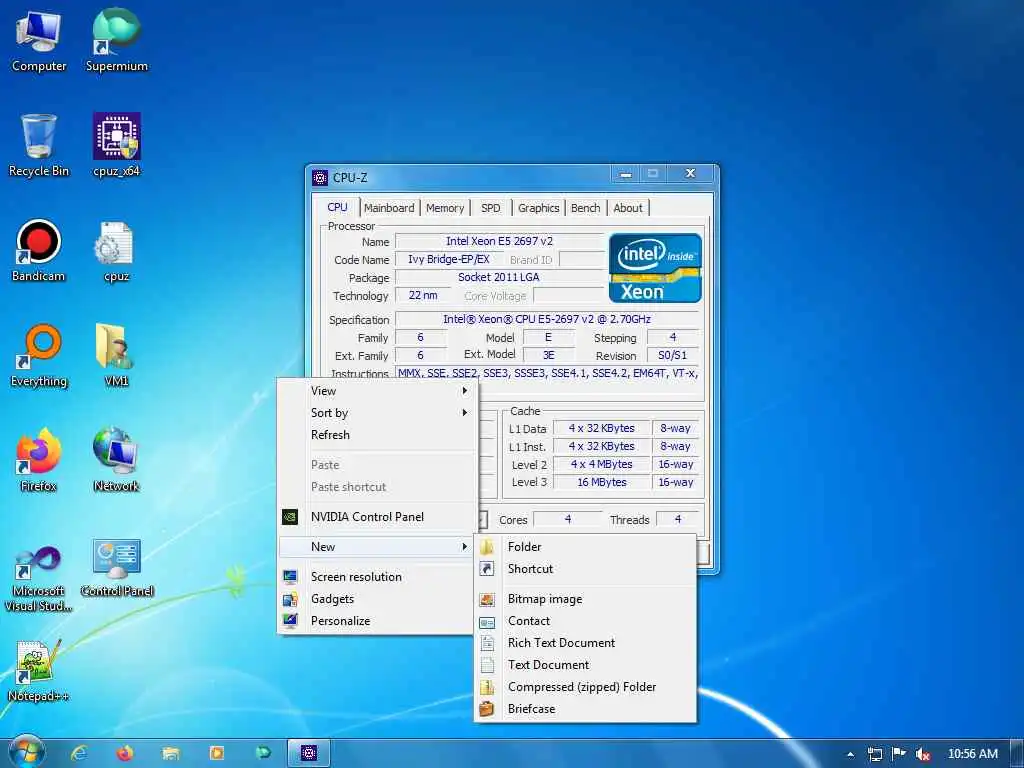Screen dimensions: 1024x768
Task: Show hidden tray icons arrow
Action: (850, 754)
